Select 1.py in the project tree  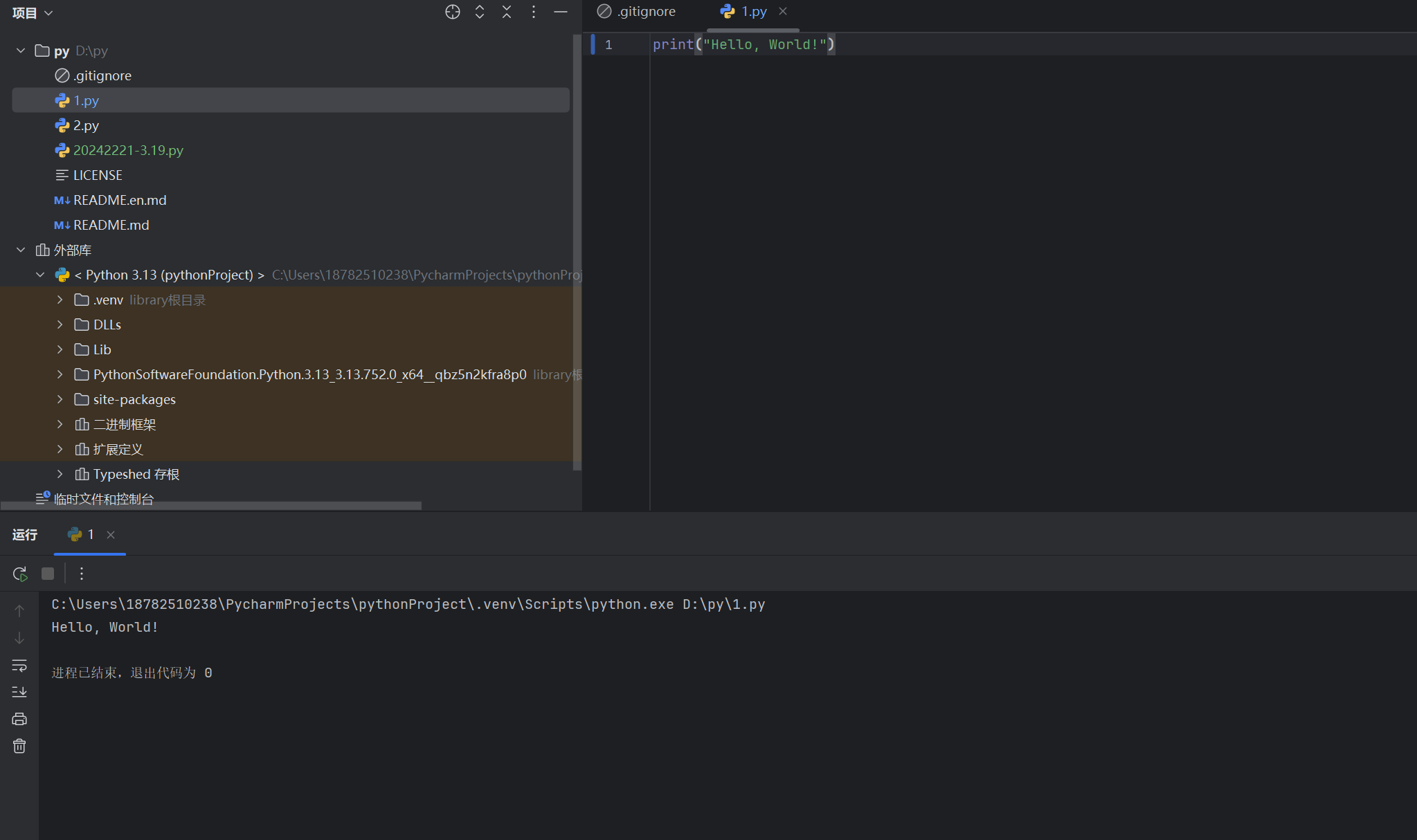click(x=291, y=100)
